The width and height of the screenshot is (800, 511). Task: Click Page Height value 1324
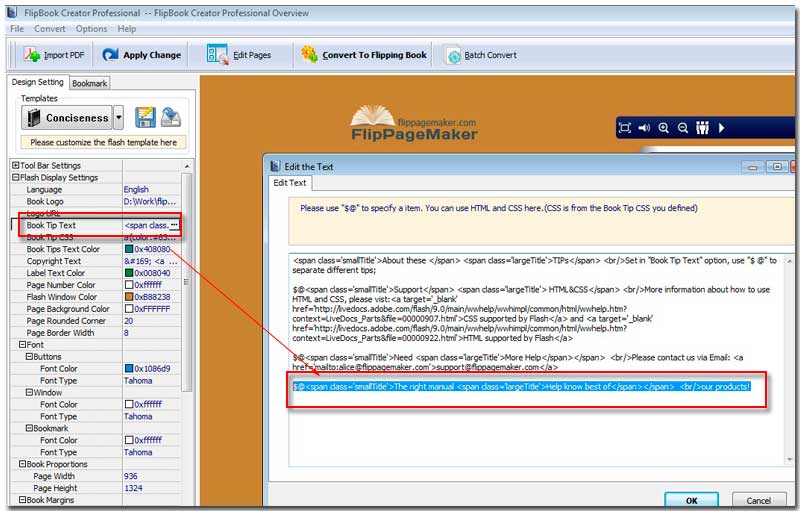(x=133, y=488)
